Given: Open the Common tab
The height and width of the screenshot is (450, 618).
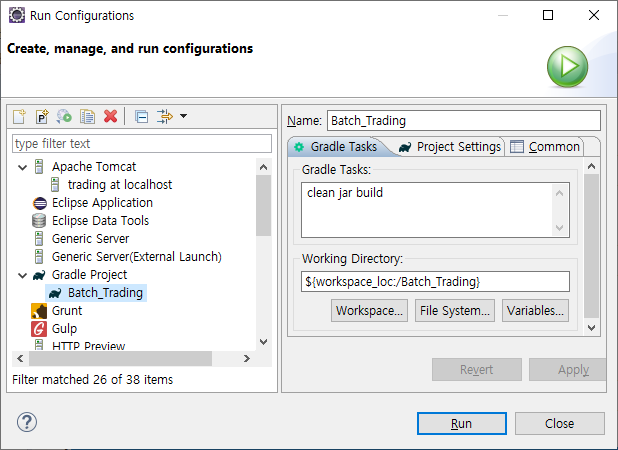Looking at the screenshot, I should tap(546, 147).
